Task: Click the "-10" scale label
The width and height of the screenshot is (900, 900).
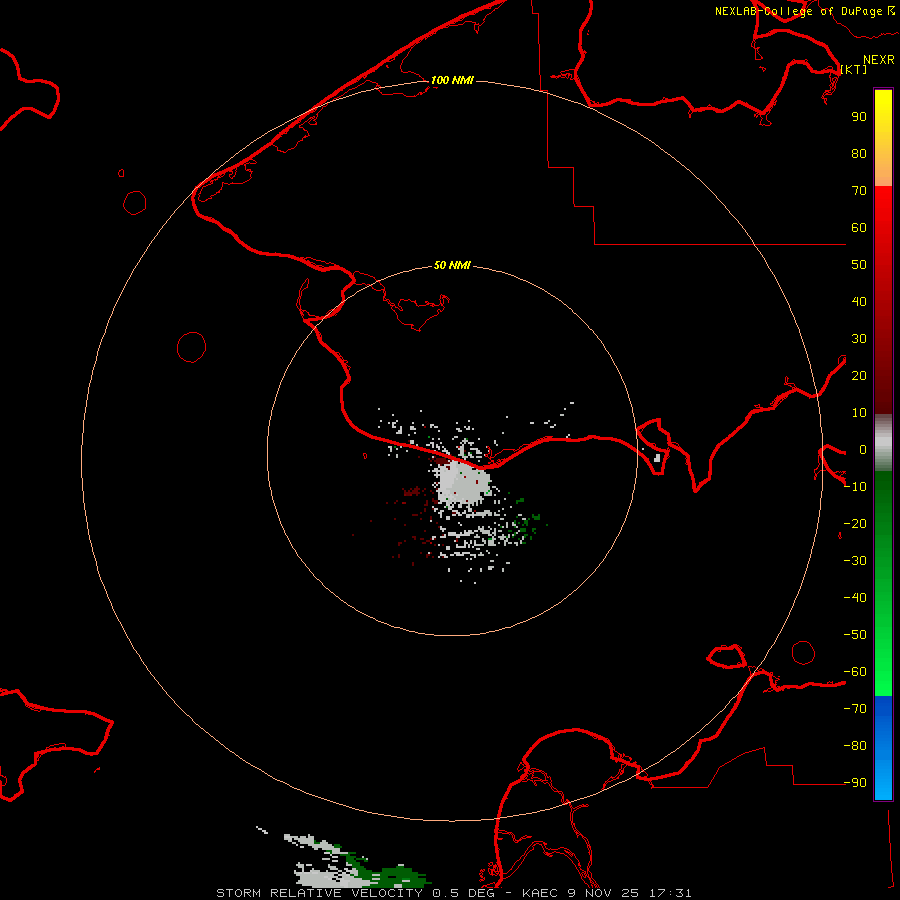Action: (x=855, y=487)
